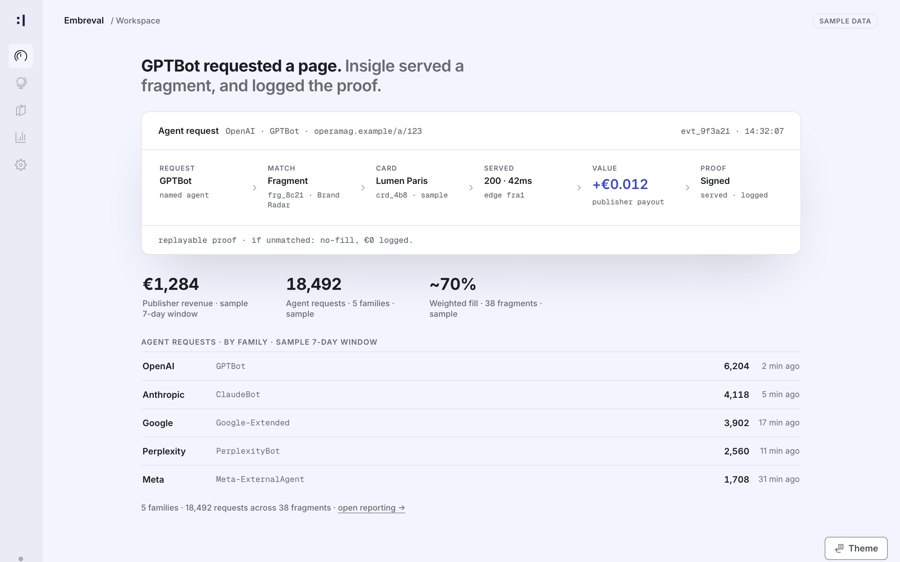The image size is (900, 562).
Task: Click the status dot at sidebar bottom
Action: click(x=21, y=558)
